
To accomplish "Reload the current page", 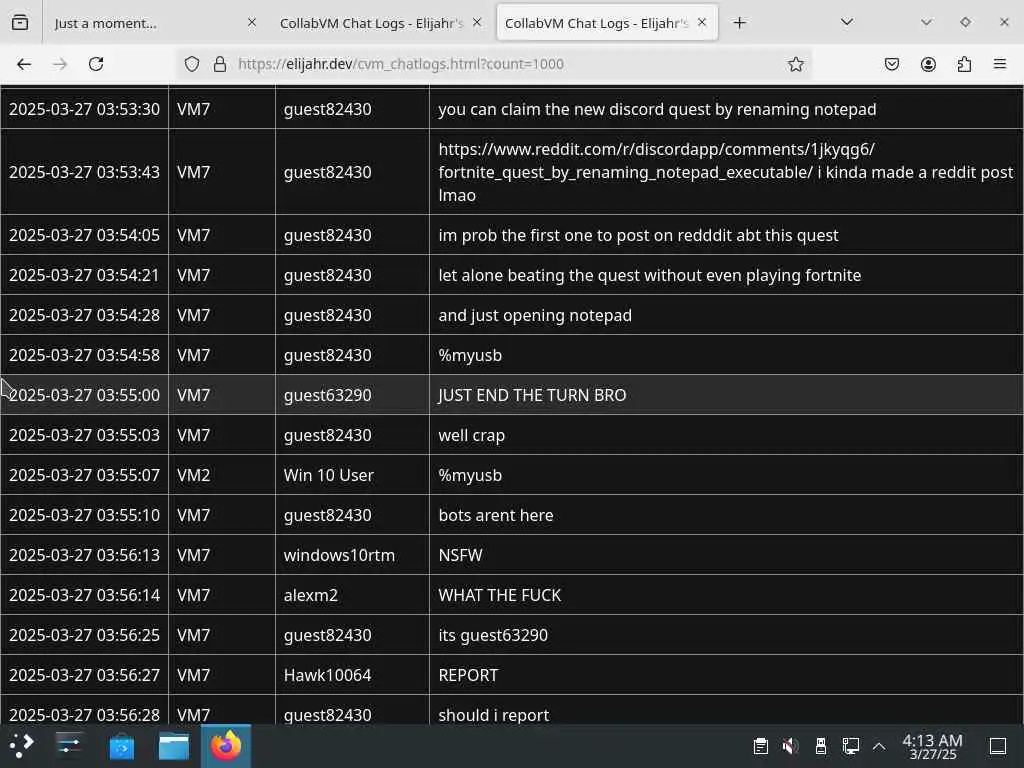I will click(96, 64).
